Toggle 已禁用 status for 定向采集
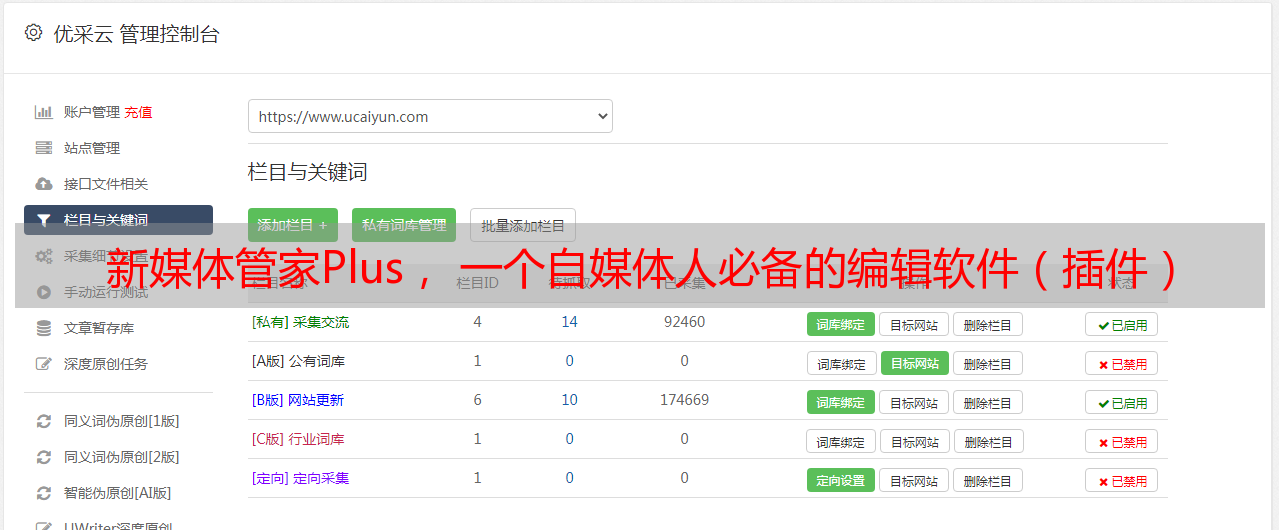This screenshot has height=530, width=1279. (1122, 480)
